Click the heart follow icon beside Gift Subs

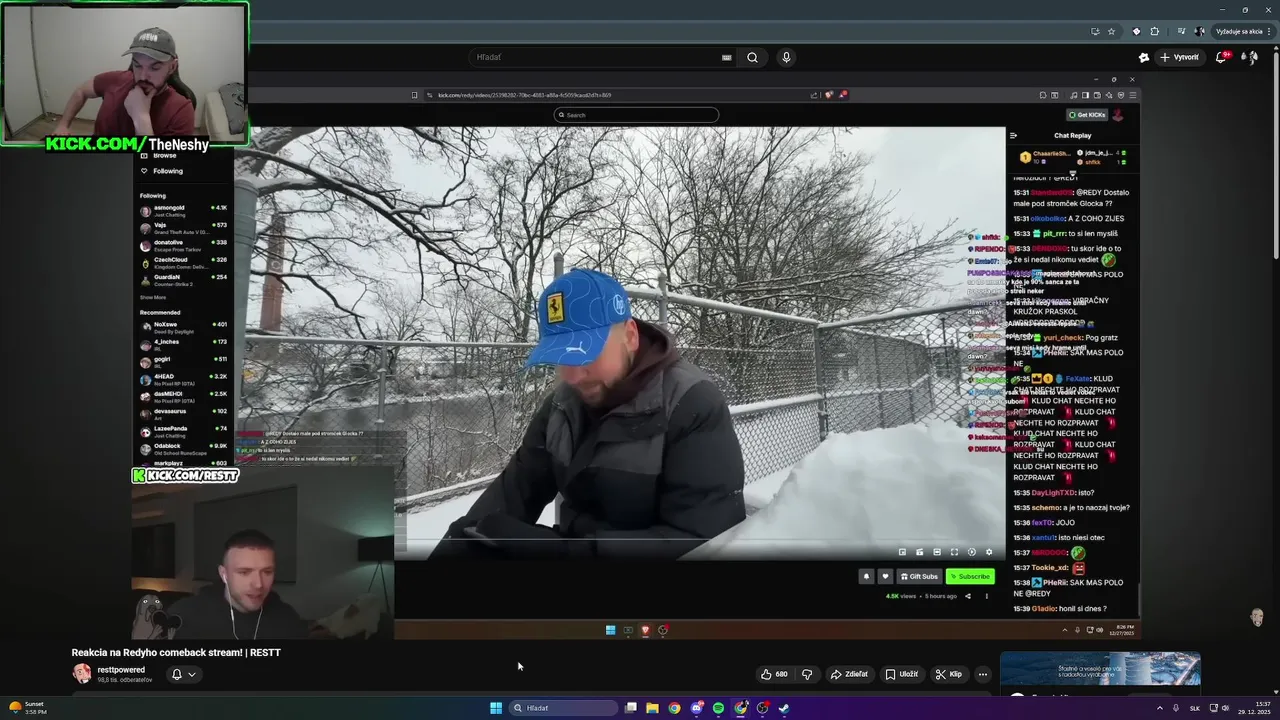coord(885,576)
